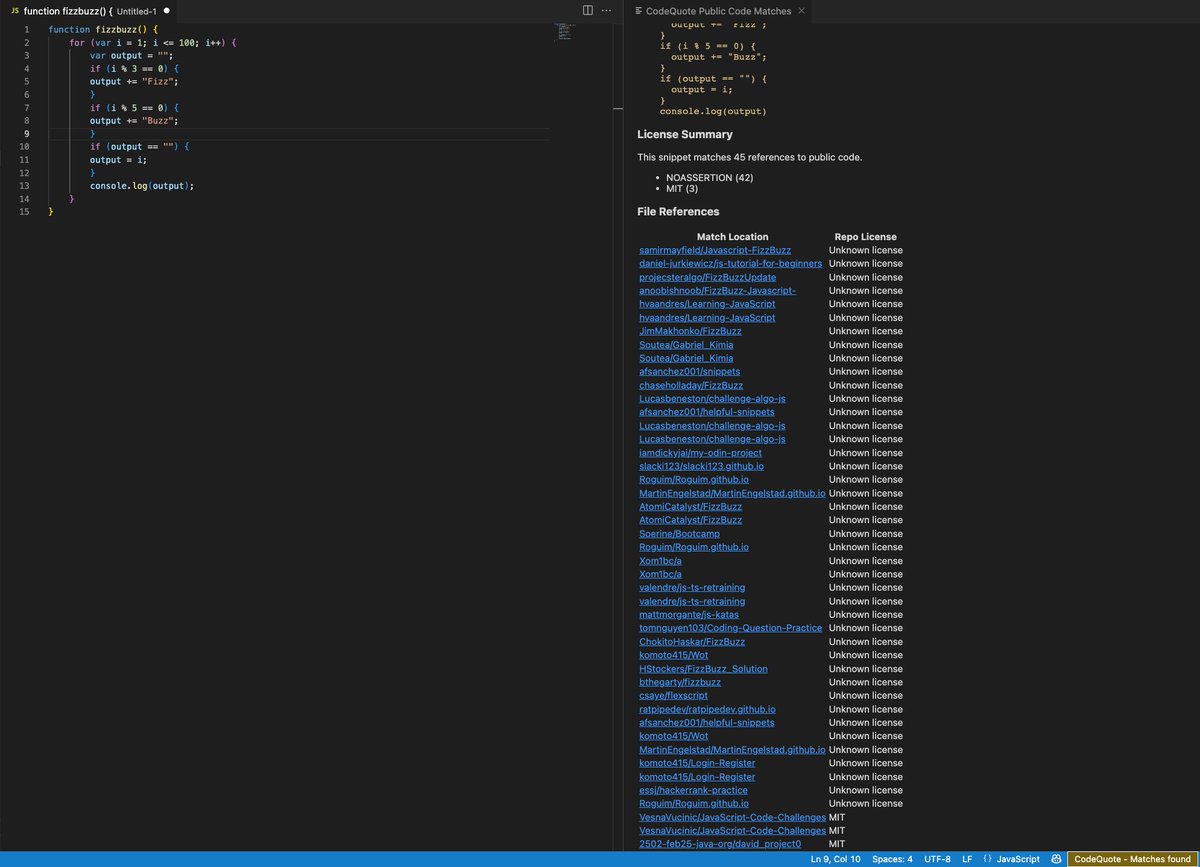The image size is (1200, 867).
Task: Click the for loop code on line 2
Action: click(153, 43)
